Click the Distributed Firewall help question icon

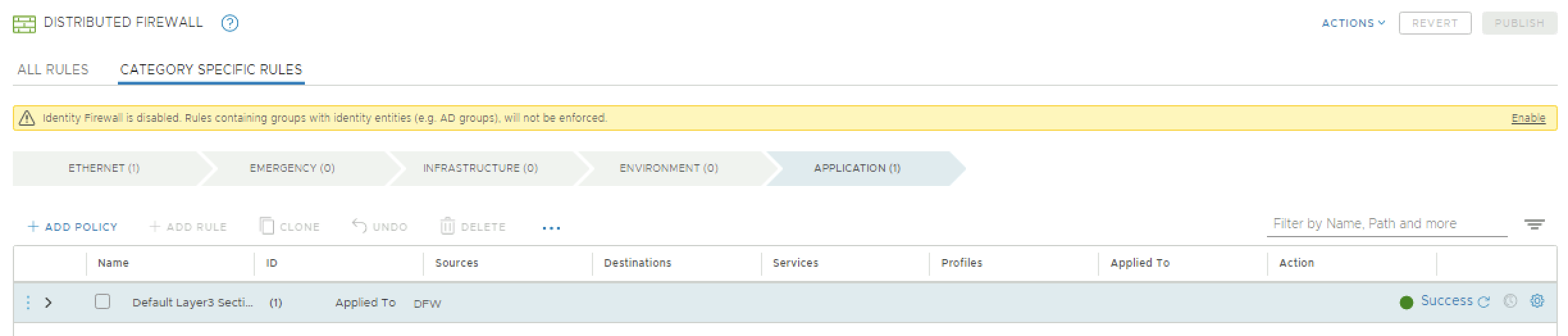pyautogui.click(x=229, y=24)
